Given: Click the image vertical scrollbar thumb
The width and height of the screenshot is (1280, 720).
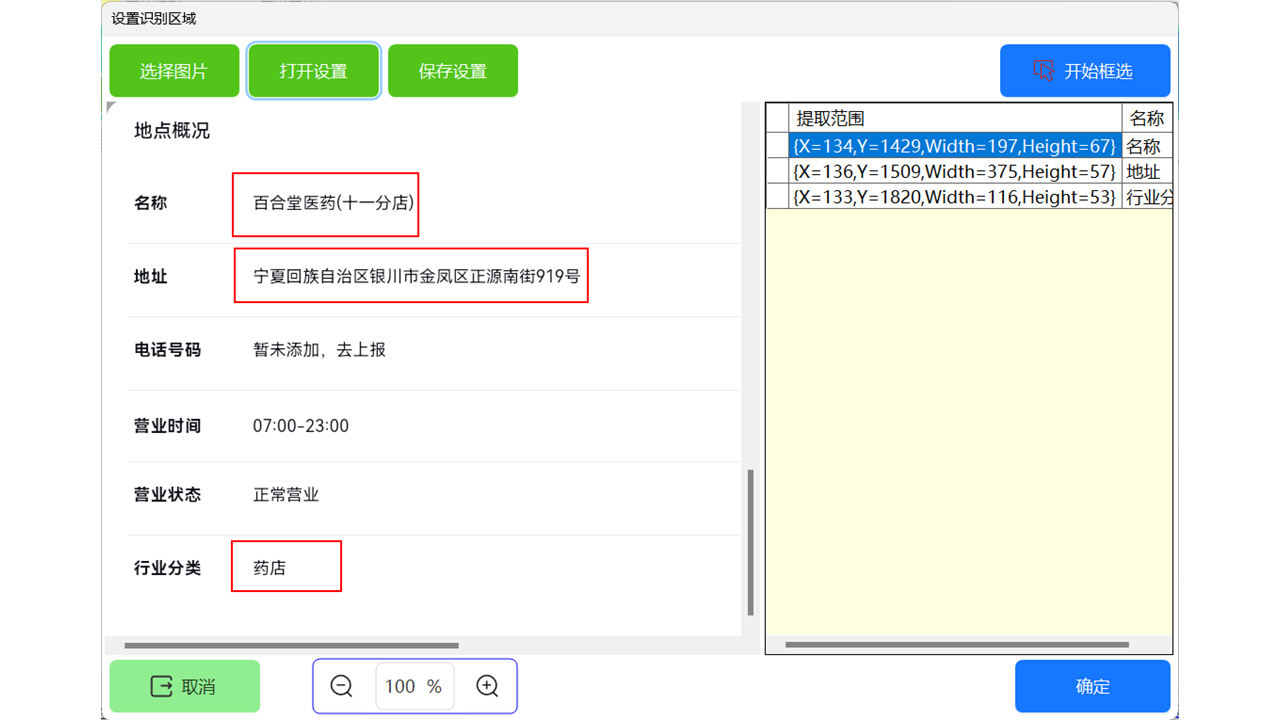Looking at the screenshot, I should pos(751,542).
